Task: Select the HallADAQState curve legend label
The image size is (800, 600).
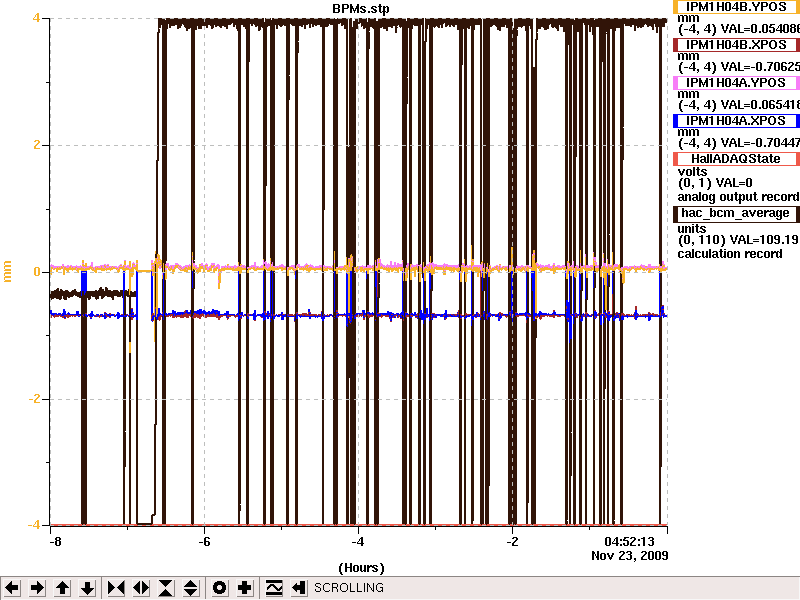Action: coord(736,159)
